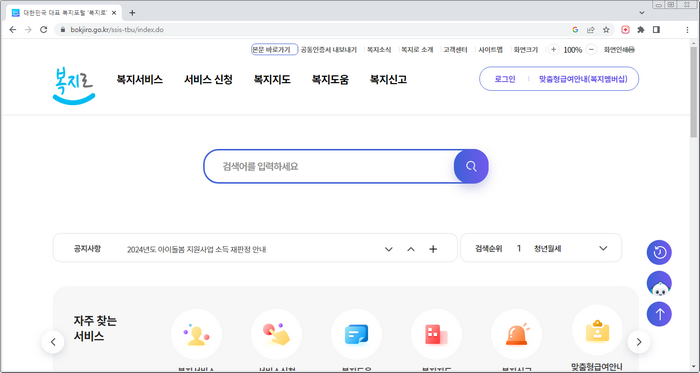
Task: Open 맞춤형급여안내(복지멤버십) link
Action: pyautogui.click(x=583, y=79)
